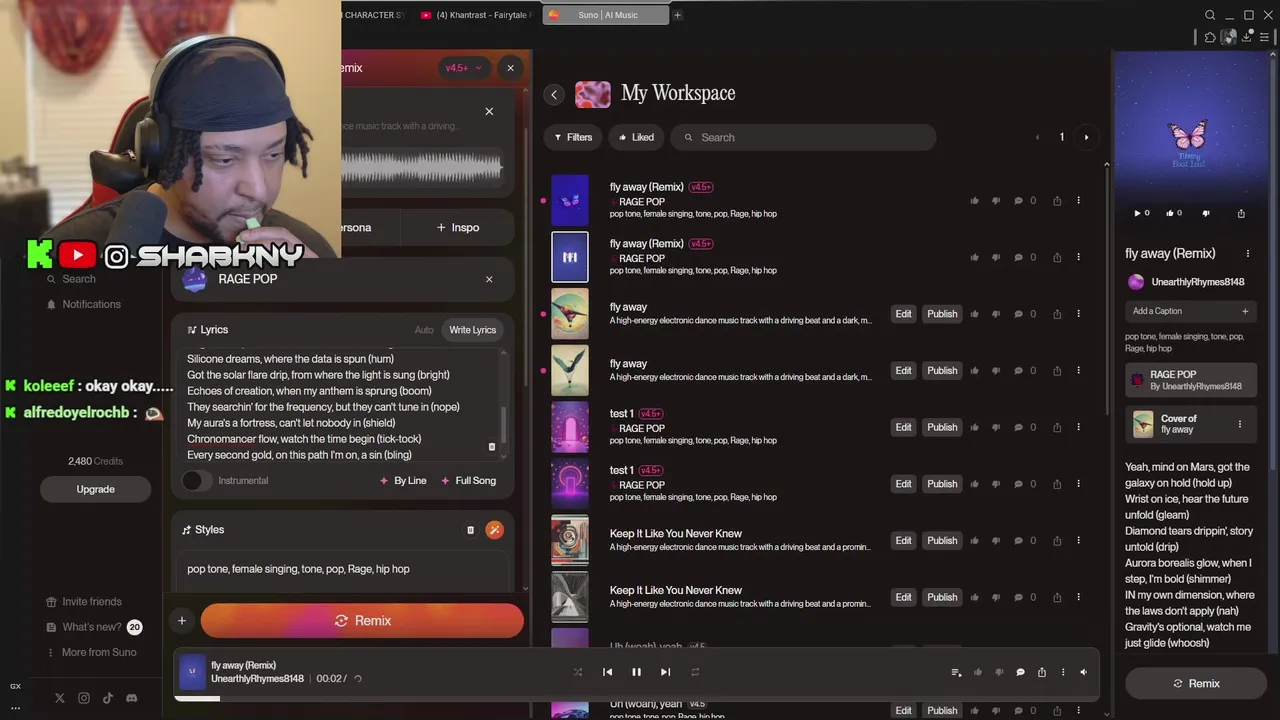1280x720 pixels.
Task: Toggle repeat in the player bar
Action: pyautogui.click(x=695, y=672)
